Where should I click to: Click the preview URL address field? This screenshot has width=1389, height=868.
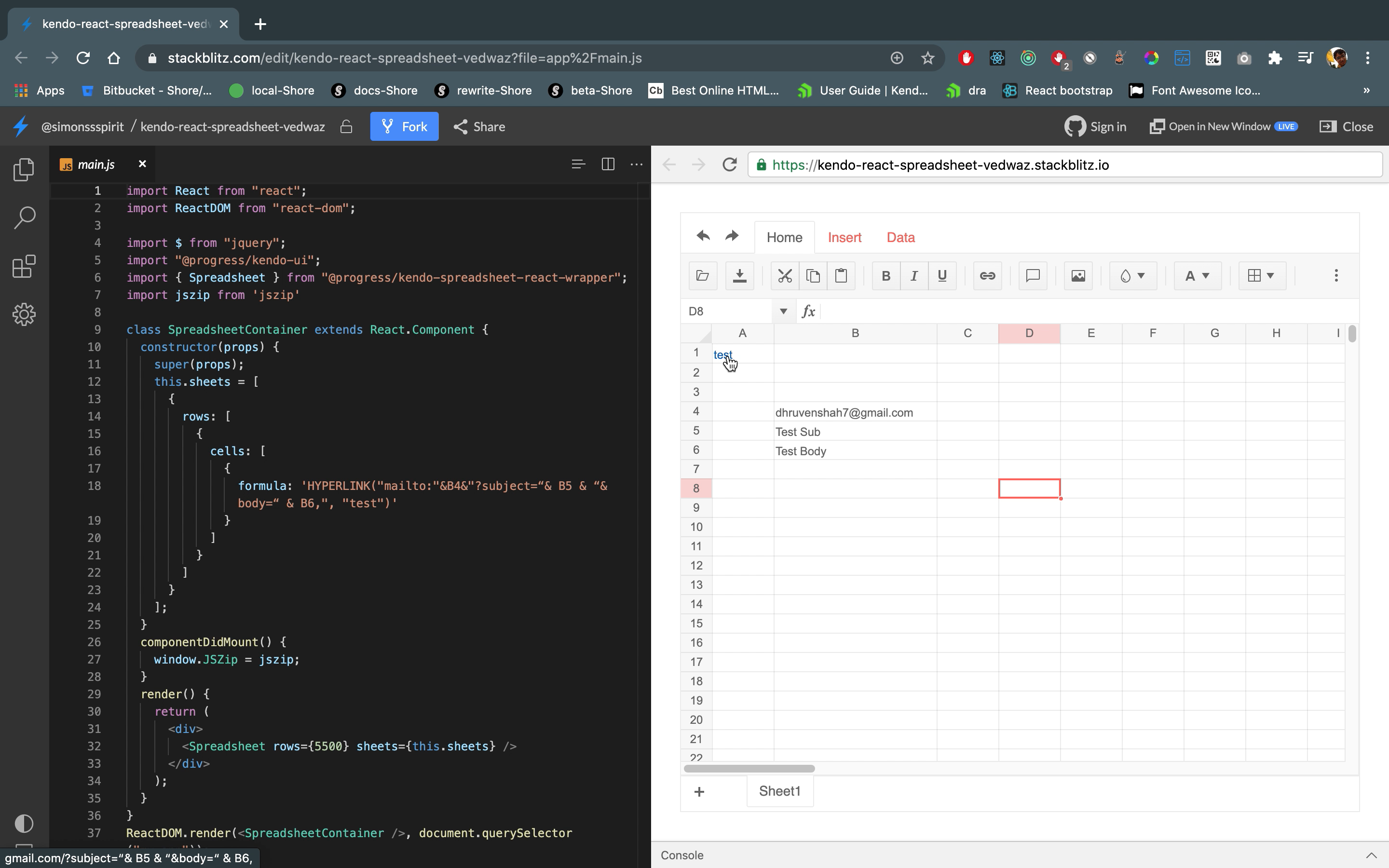(x=1065, y=165)
